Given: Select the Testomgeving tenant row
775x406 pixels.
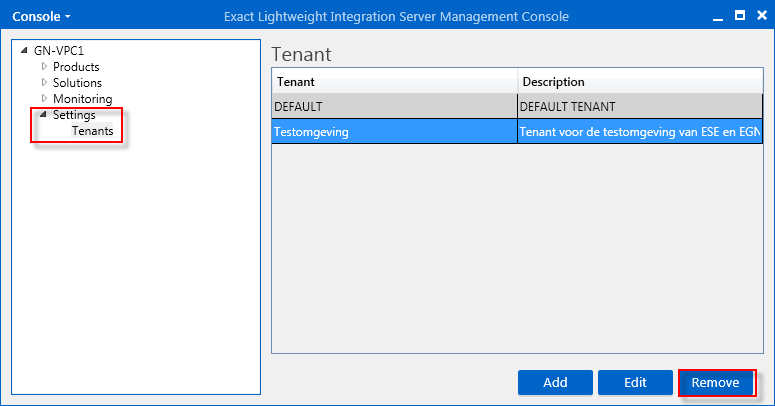Looking at the screenshot, I should pos(517,132).
